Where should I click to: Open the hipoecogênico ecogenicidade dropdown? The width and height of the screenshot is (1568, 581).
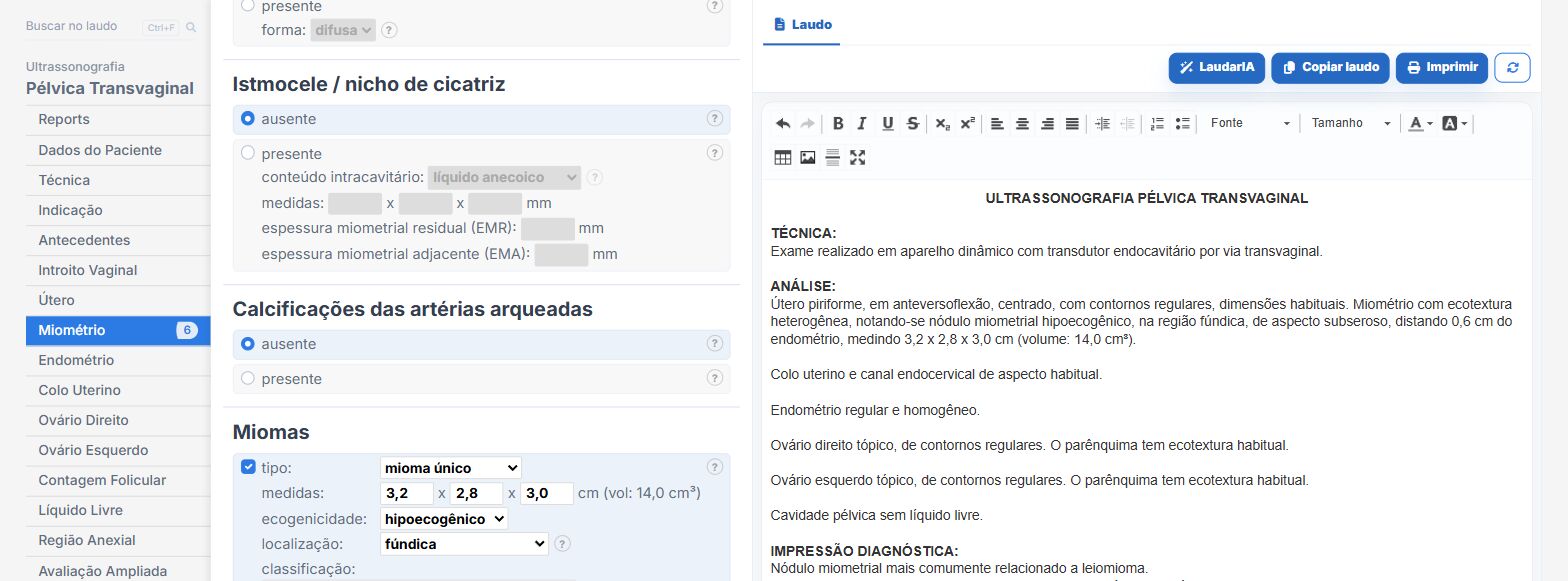tap(444, 519)
